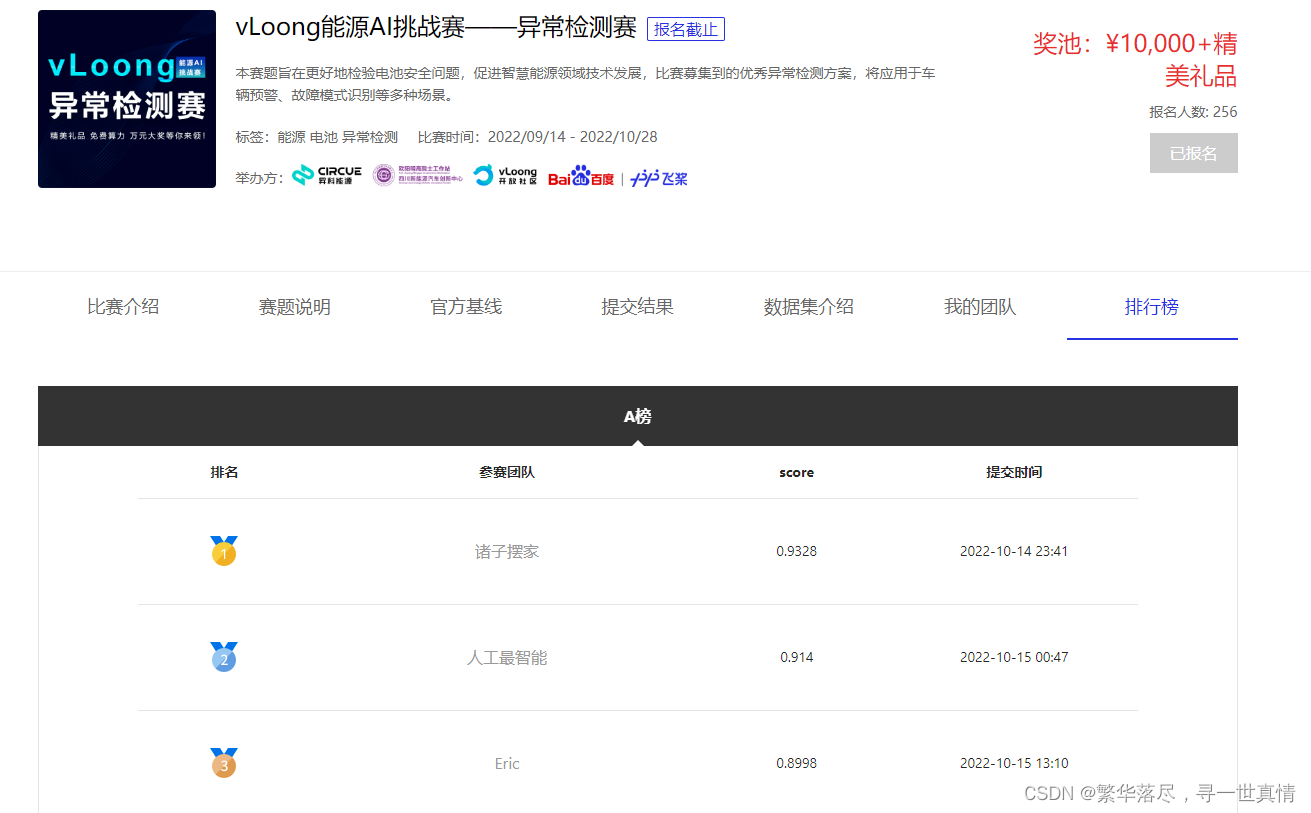The height and width of the screenshot is (813, 1311).
Task: Open the 数据集介绍 tab
Action: tap(809, 307)
